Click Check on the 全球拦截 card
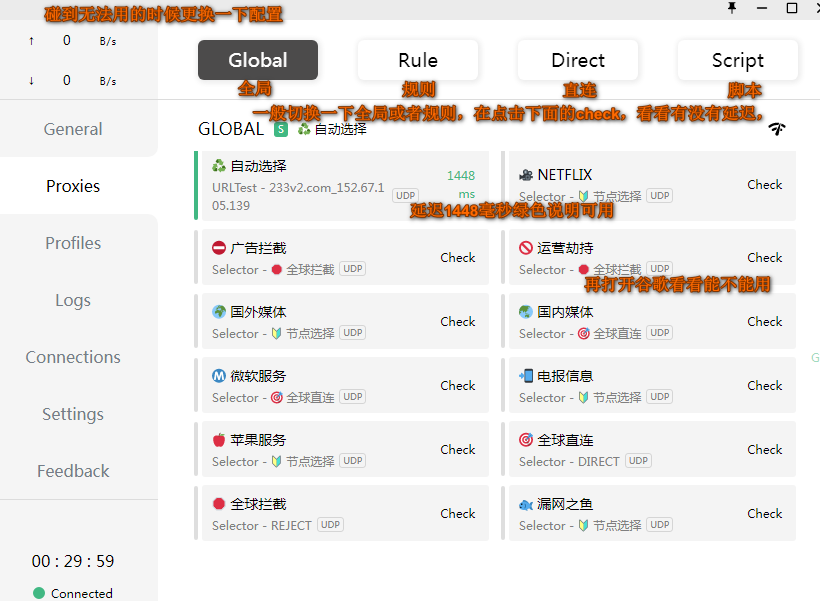 click(458, 514)
